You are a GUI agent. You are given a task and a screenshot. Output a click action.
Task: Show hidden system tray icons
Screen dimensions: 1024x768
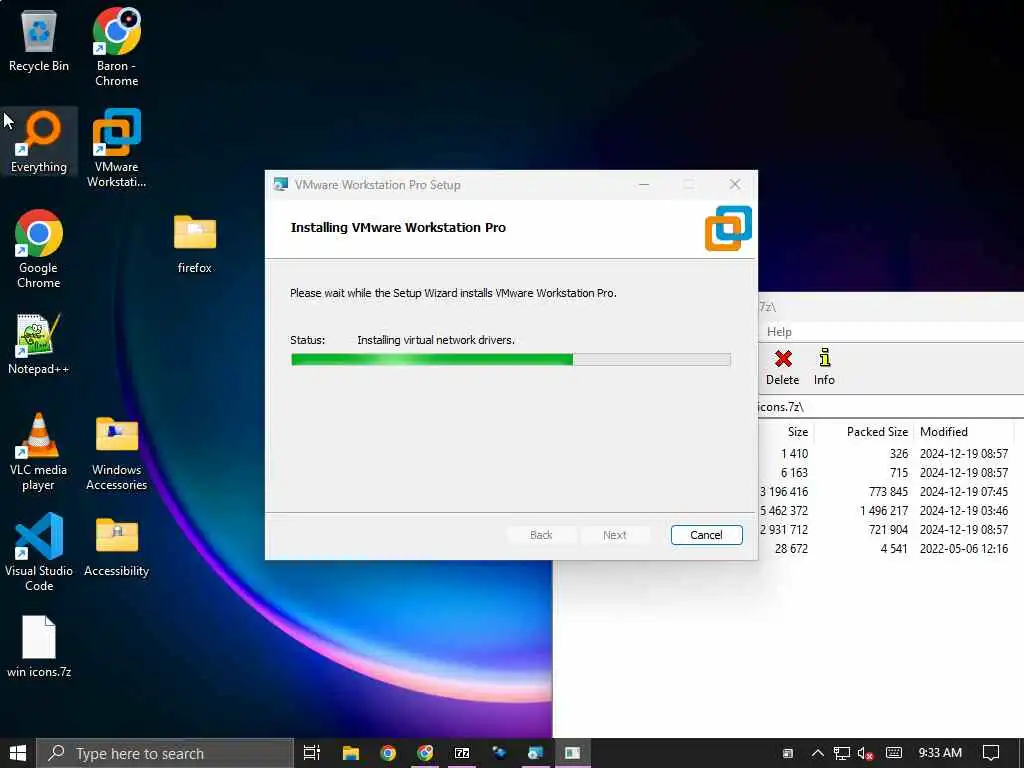point(817,753)
